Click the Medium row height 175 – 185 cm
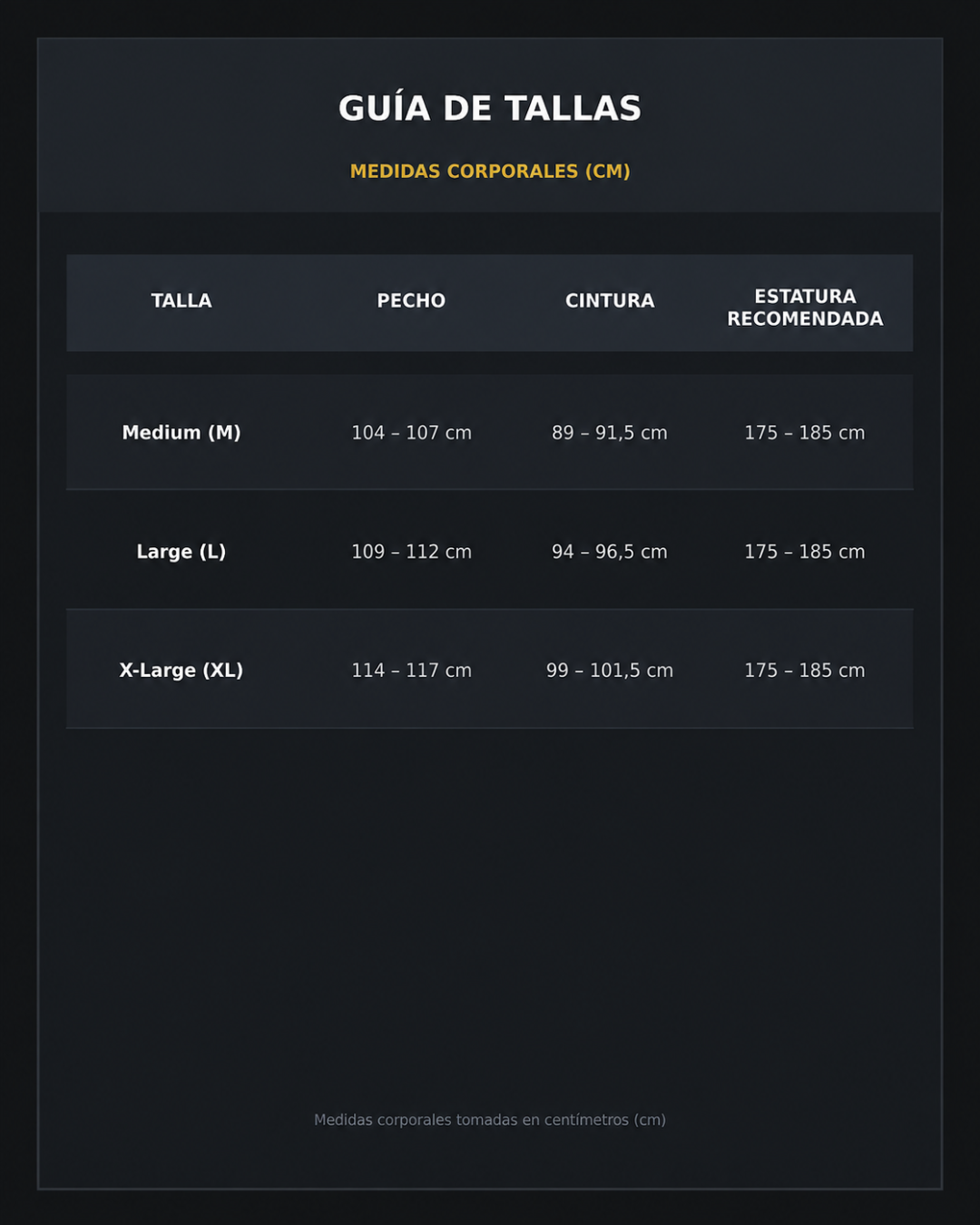 click(805, 433)
